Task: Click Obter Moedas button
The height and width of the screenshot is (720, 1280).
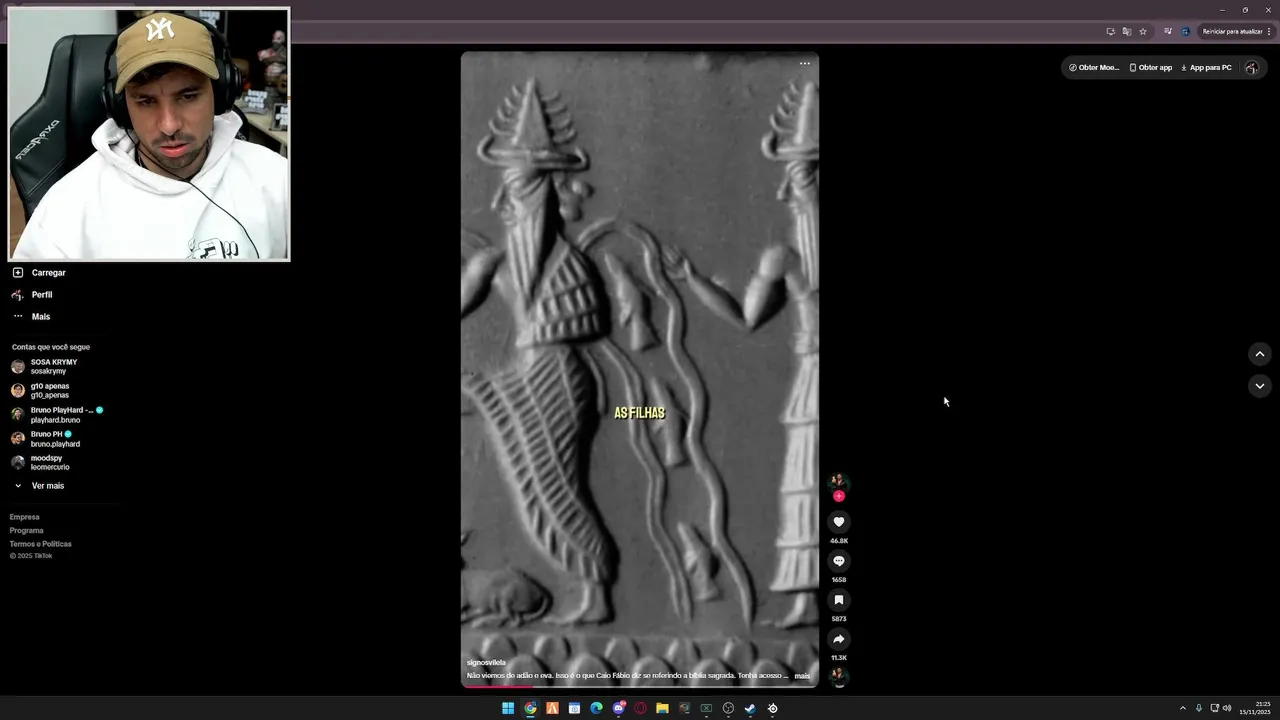Action: [x=1094, y=68]
